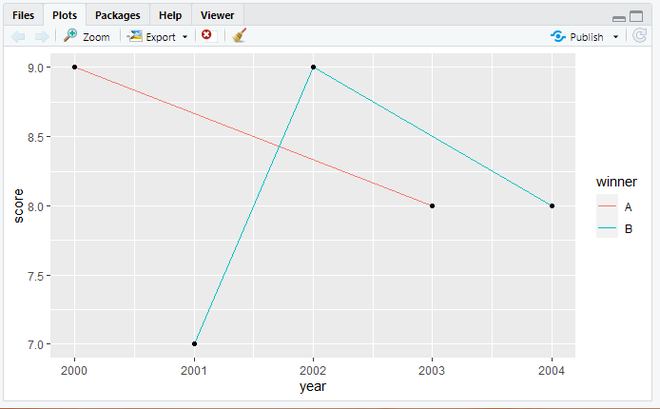Click the teal line legend key for B

point(607,228)
